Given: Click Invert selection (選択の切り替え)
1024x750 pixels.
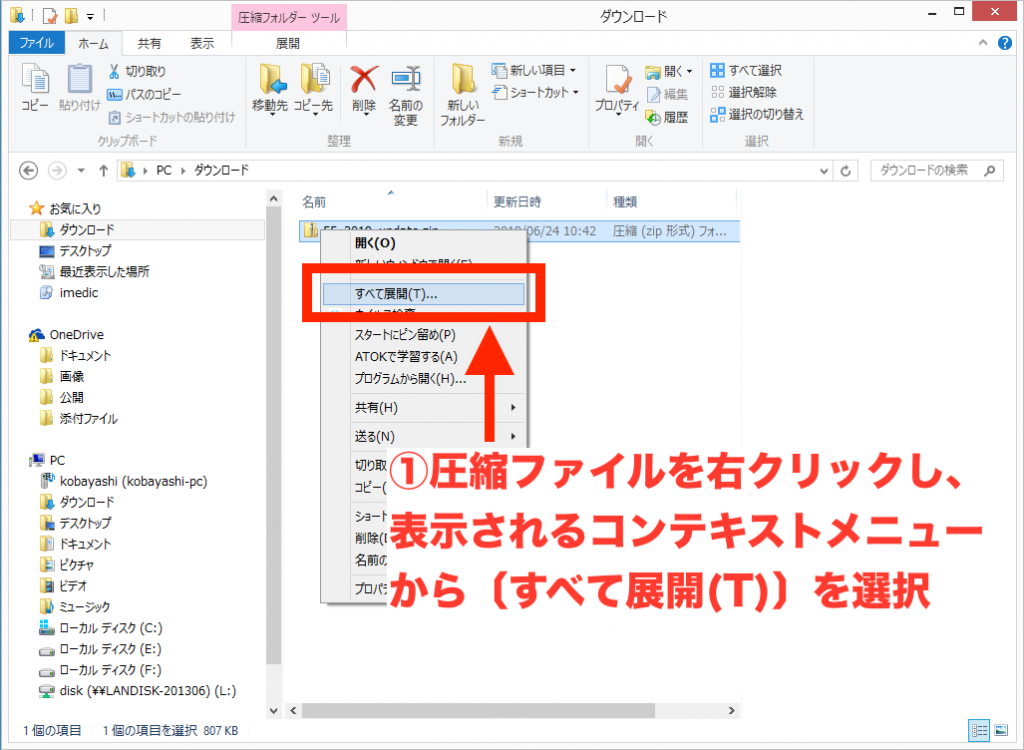Looking at the screenshot, I should [x=758, y=114].
